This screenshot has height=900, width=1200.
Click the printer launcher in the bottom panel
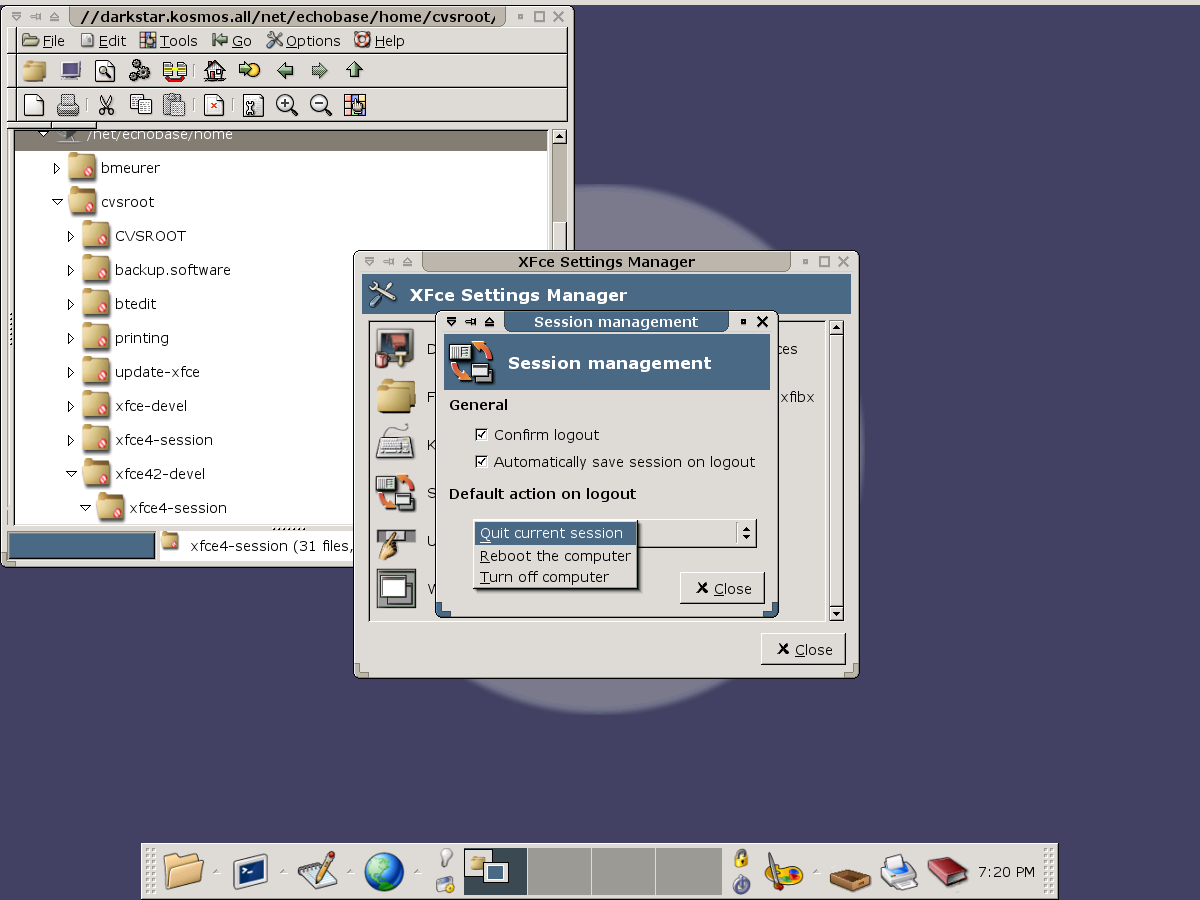click(899, 871)
